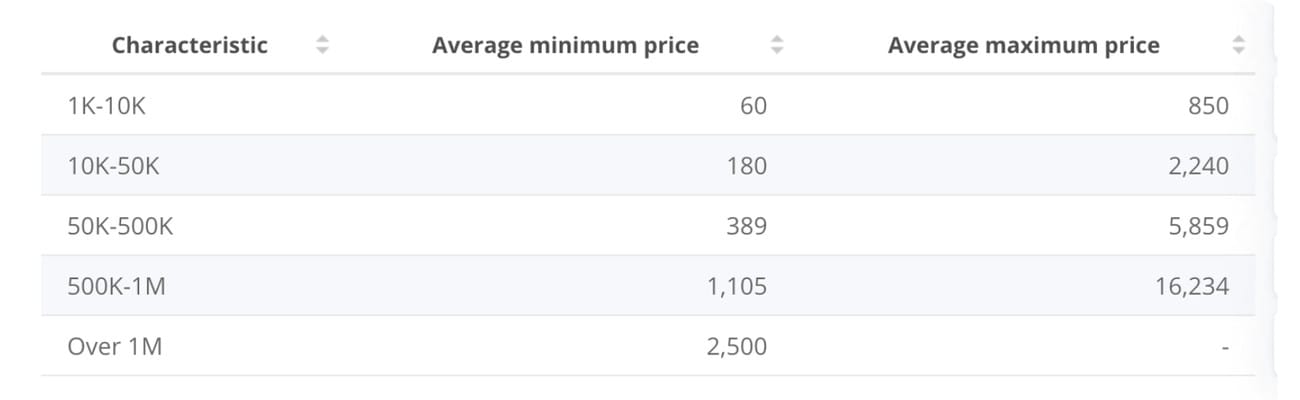Select the 1K-10K row label

tap(107, 106)
